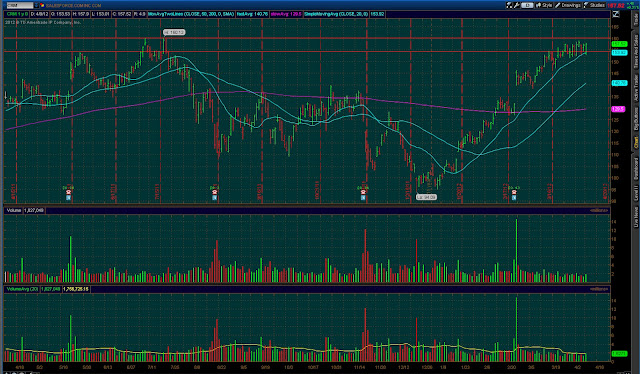Expand the symbol history dropdown arrow
This screenshot has width=640, height=374.
[x=36, y=5]
